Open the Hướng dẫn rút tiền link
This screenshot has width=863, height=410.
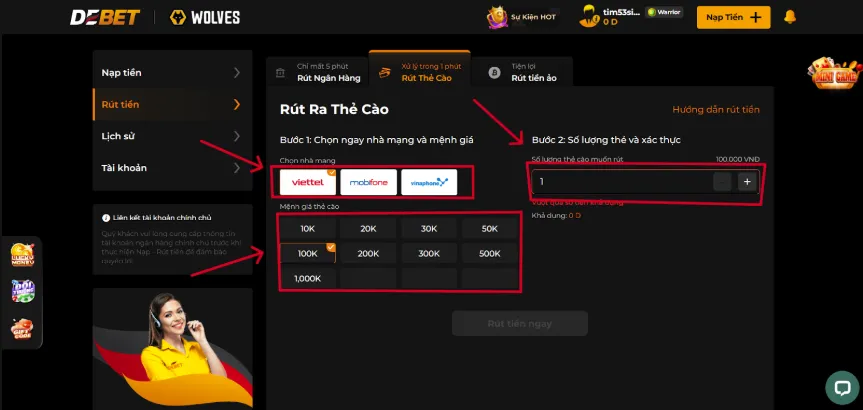point(715,110)
